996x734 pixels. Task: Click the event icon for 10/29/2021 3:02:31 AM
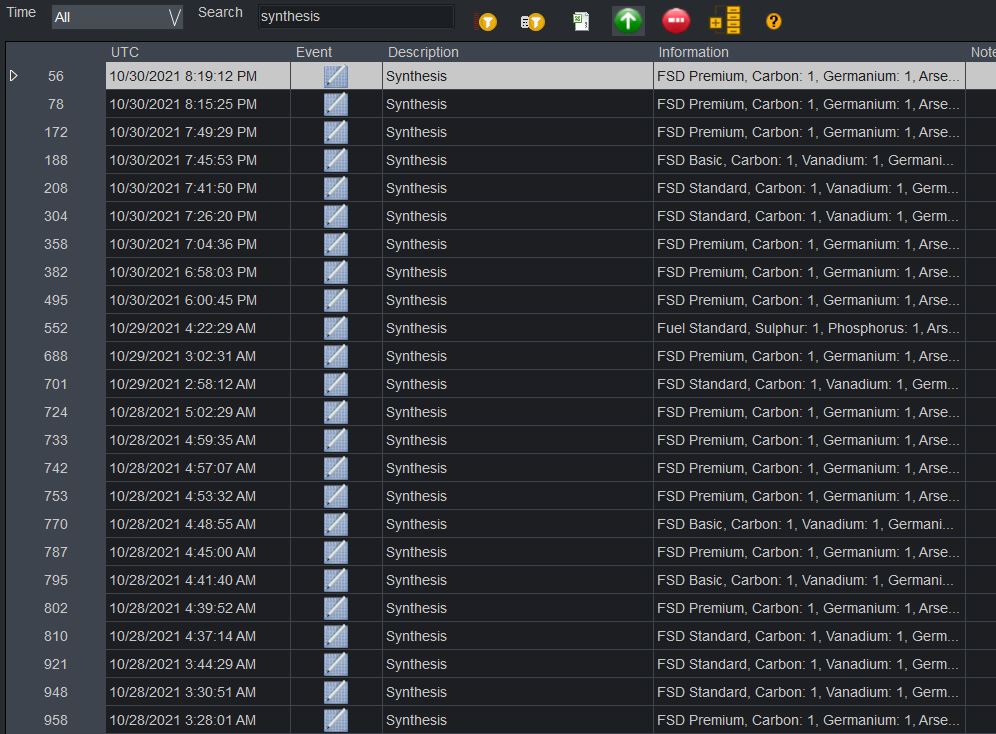[x=335, y=356]
